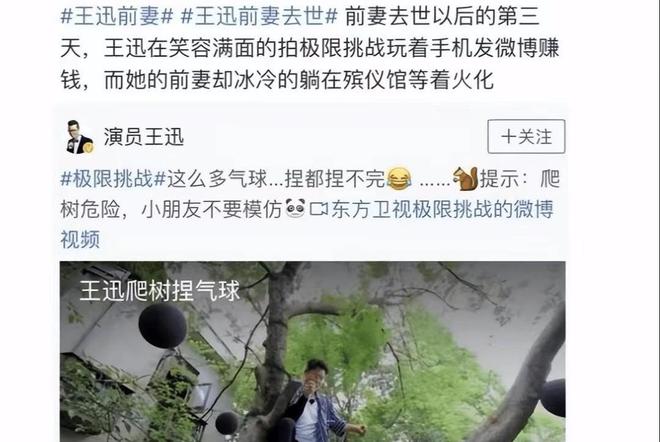The height and width of the screenshot is (442, 660).
Task: Click the video camera icon before 东方卫视
Action: (319, 209)
